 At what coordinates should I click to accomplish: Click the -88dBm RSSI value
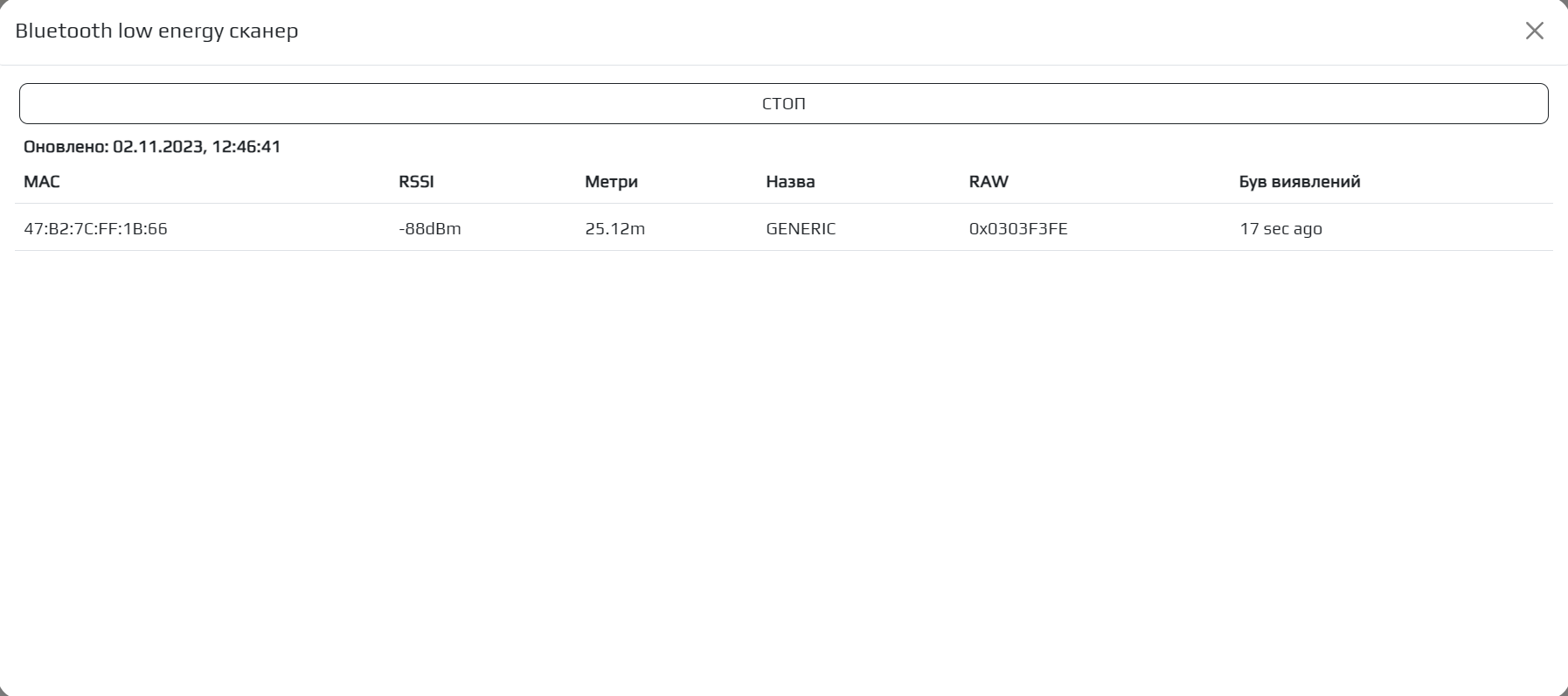pyautogui.click(x=429, y=229)
